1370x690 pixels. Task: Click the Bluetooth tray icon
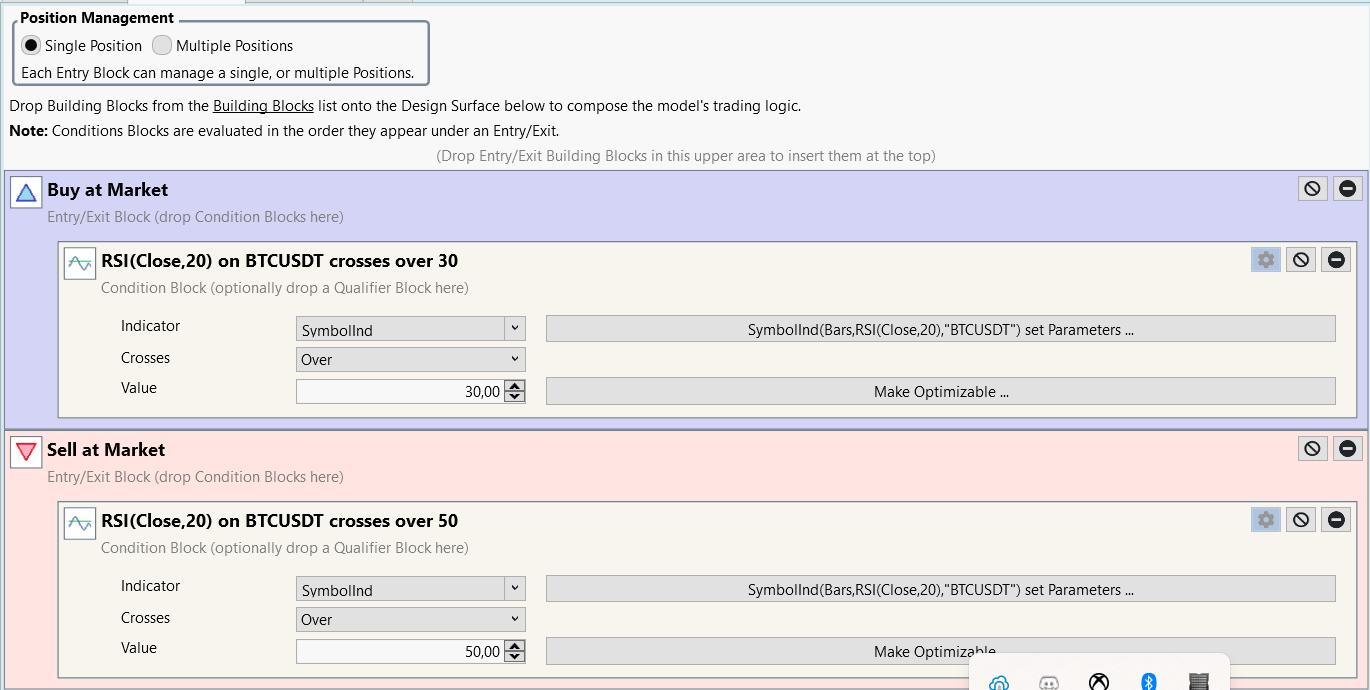[1149, 682]
